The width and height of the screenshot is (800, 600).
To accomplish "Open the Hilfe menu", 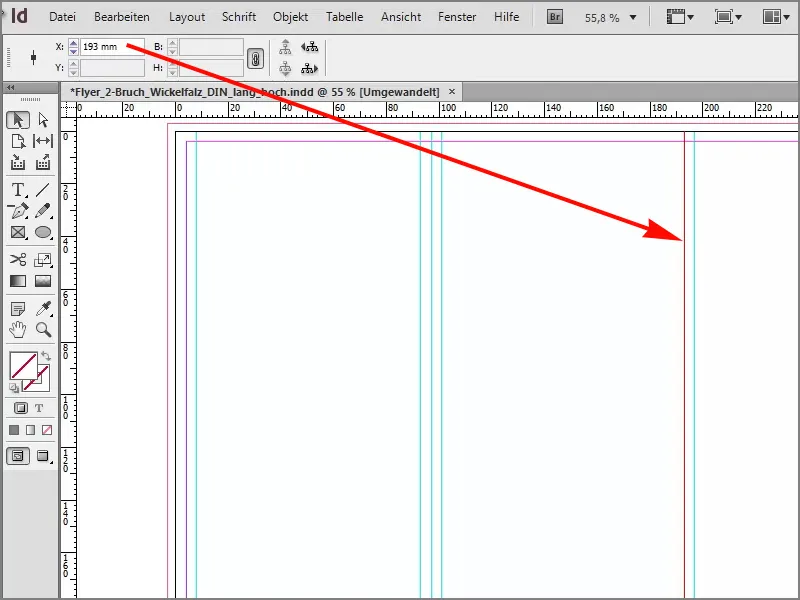I will click(x=507, y=17).
